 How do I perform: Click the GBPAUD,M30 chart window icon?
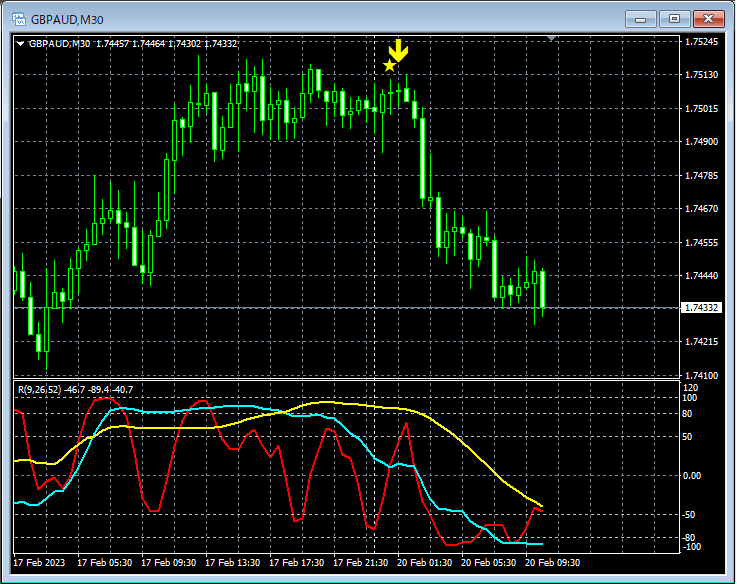pyautogui.click(x=19, y=19)
